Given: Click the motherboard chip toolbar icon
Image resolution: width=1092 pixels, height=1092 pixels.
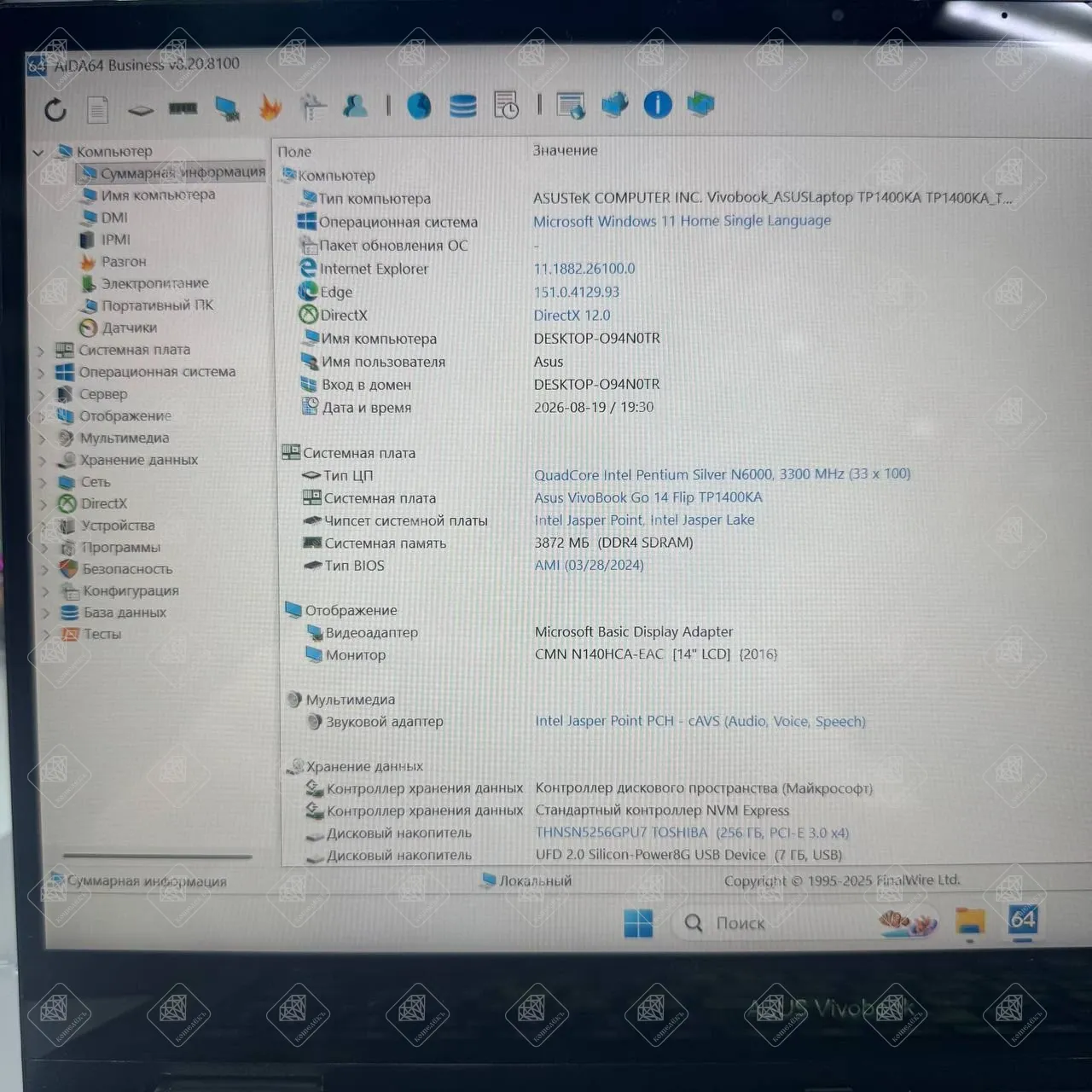Looking at the screenshot, I should point(141,110).
